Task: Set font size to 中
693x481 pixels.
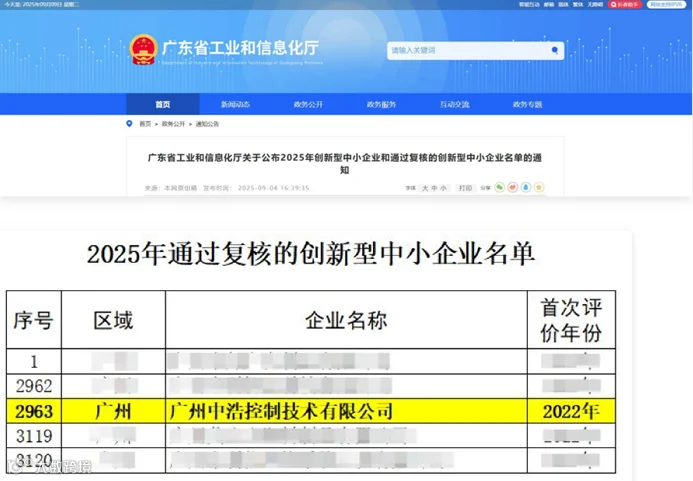Action: click(x=434, y=188)
